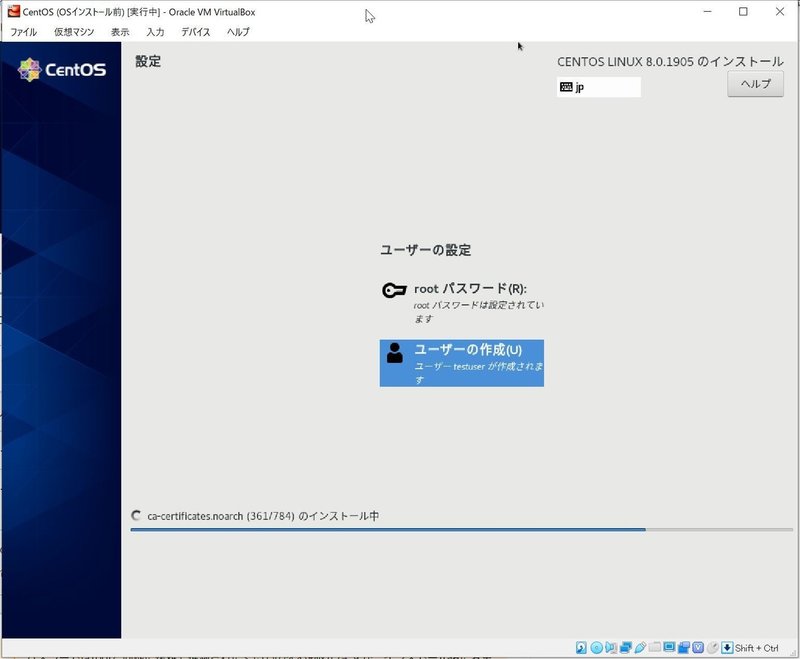
Task: Click the mouse integration icon in status bar
Action: click(x=713, y=648)
